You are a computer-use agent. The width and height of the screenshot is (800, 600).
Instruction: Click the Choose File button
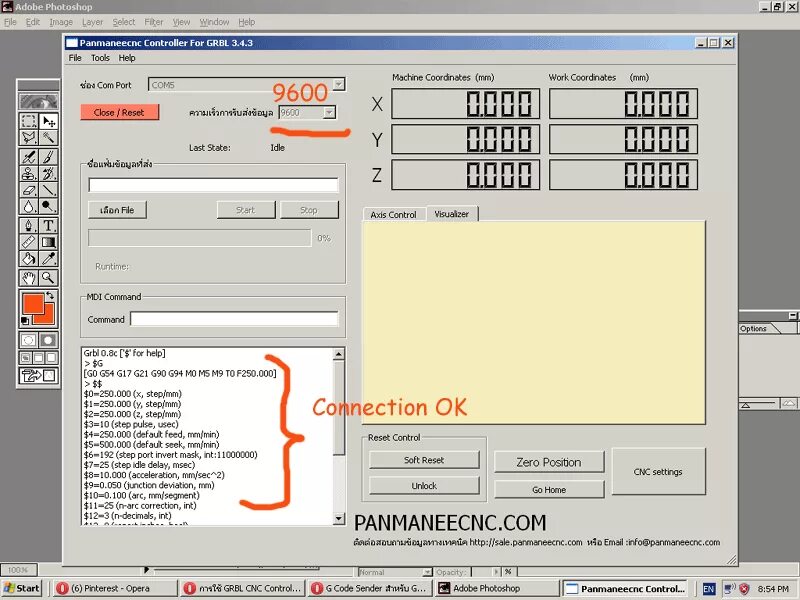click(x=117, y=210)
